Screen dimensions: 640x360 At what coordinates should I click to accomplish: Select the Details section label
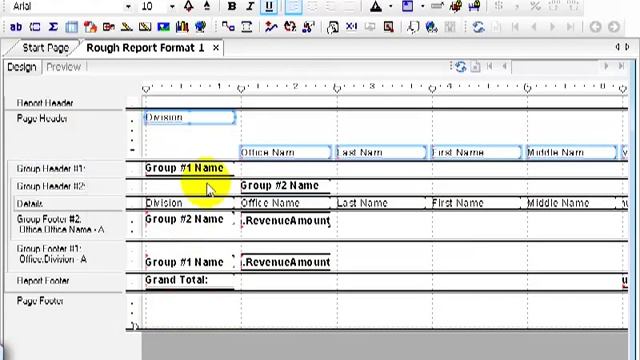click(29, 204)
